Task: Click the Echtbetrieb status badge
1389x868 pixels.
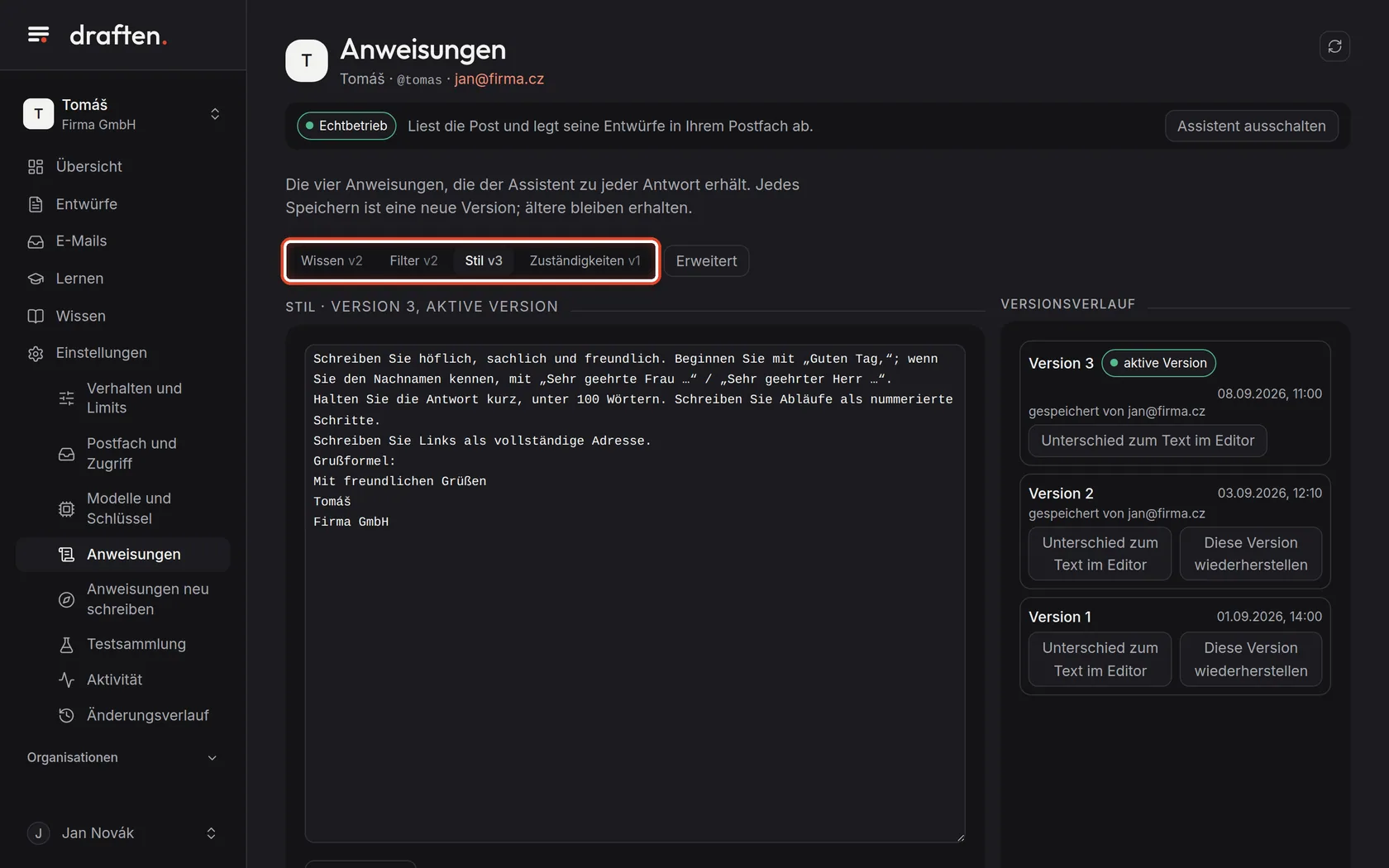Action: click(346, 126)
